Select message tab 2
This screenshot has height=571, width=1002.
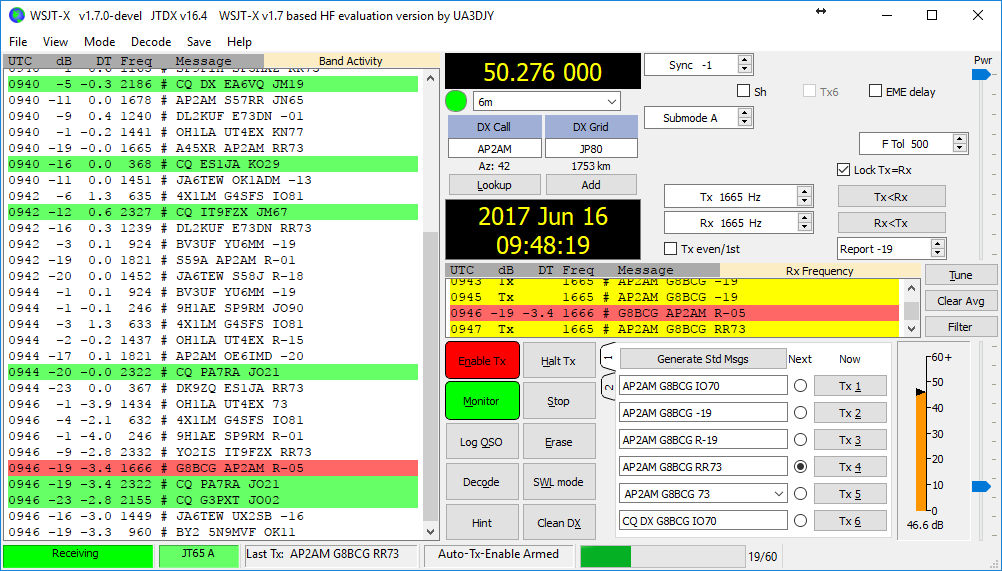coord(608,387)
